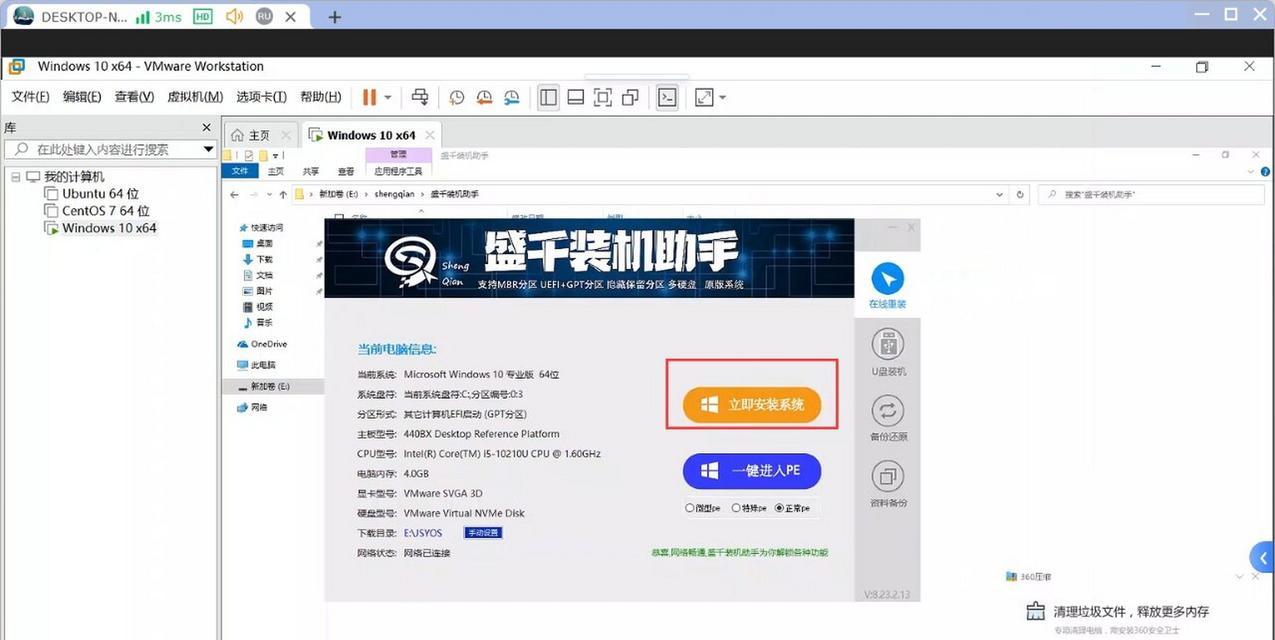The height and width of the screenshot is (640, 1275).
Task: Toggle the show library sidebar icon
Action: pyautogui.click(x=548, y=97)
